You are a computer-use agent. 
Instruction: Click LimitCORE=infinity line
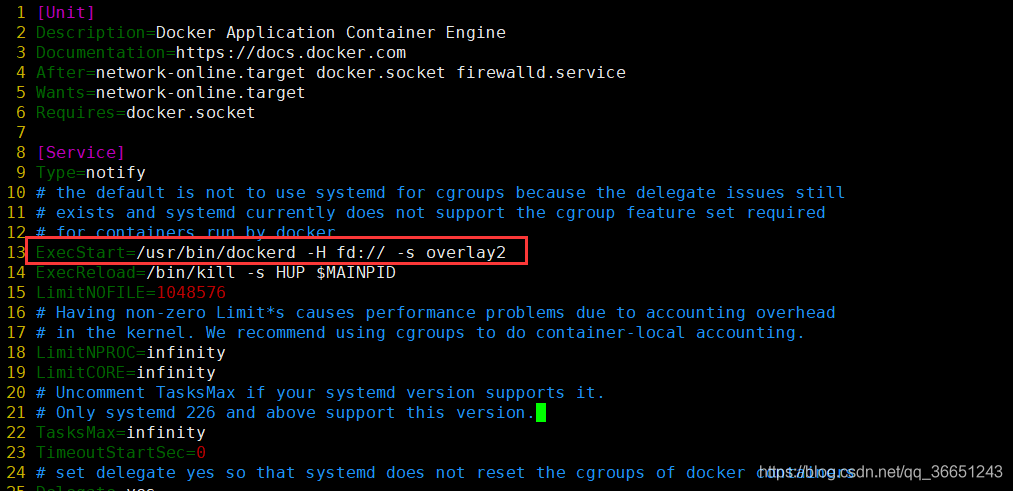pyautogui.click(x=125, y=373)
